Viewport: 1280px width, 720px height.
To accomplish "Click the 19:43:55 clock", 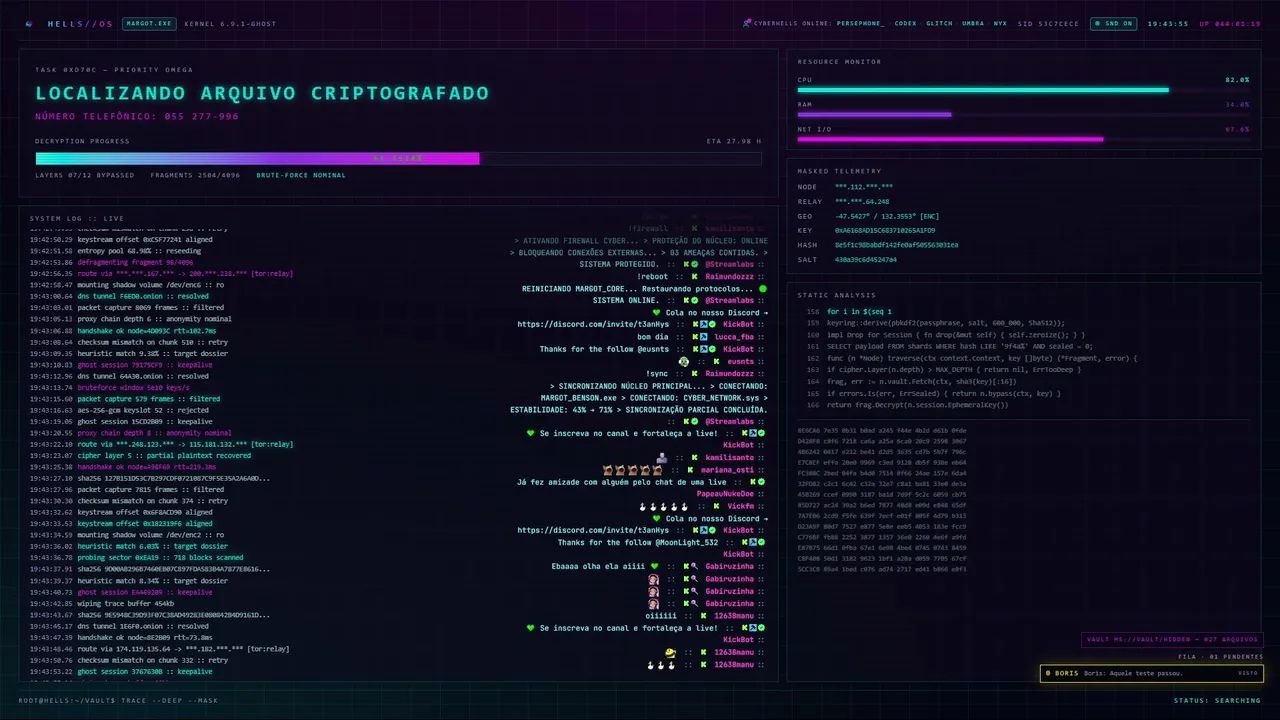I will (x=1167, y=23).
